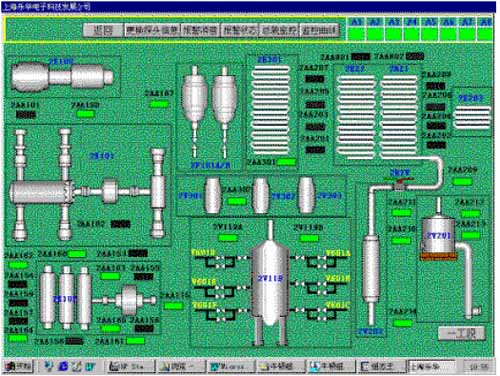Click the black indicator below 2AA101
The height and width of the screenshot is (376, 500).
click(x=26, y=115)
